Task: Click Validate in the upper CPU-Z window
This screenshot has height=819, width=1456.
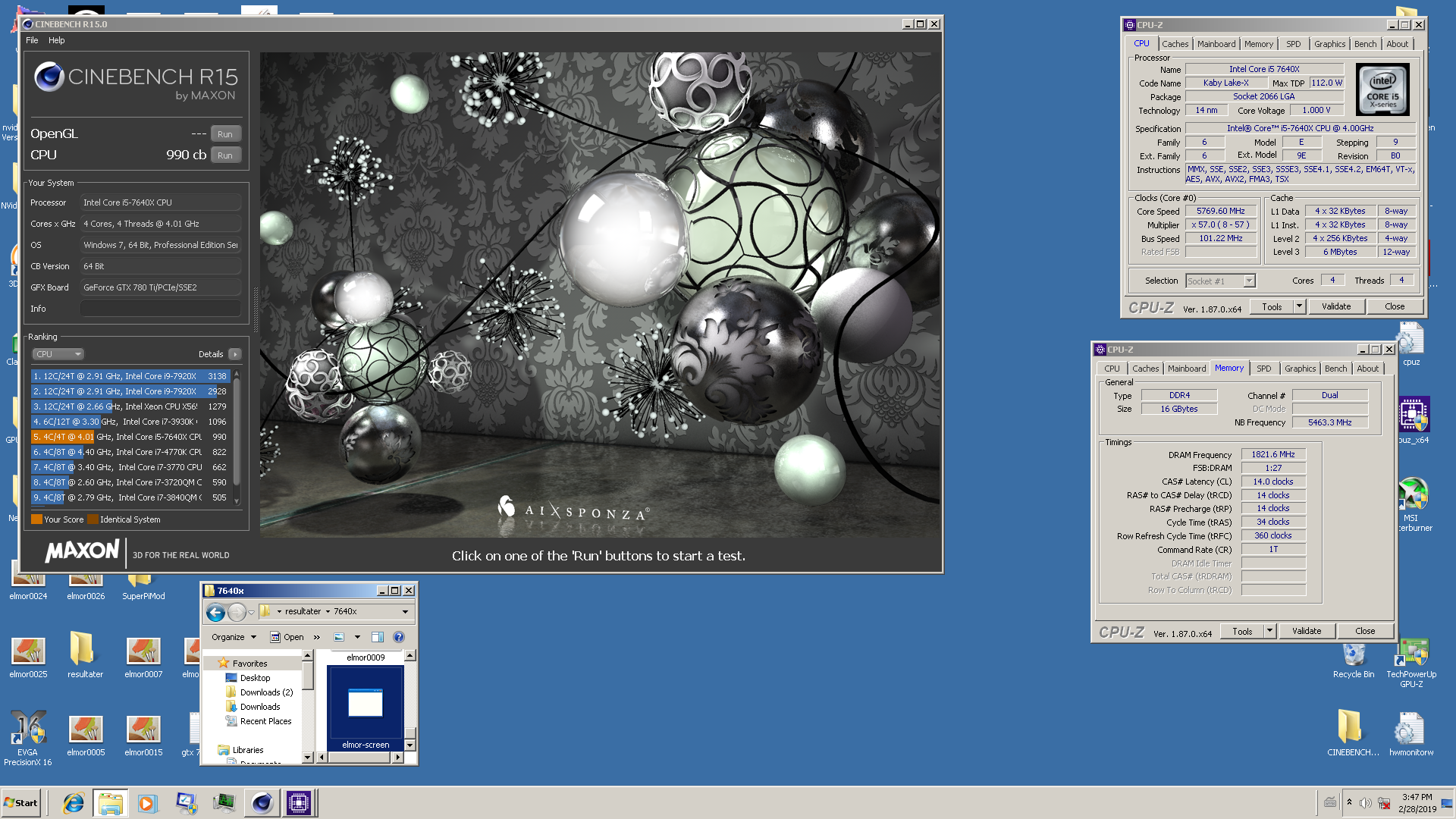Action: (x=1336, y=306)
